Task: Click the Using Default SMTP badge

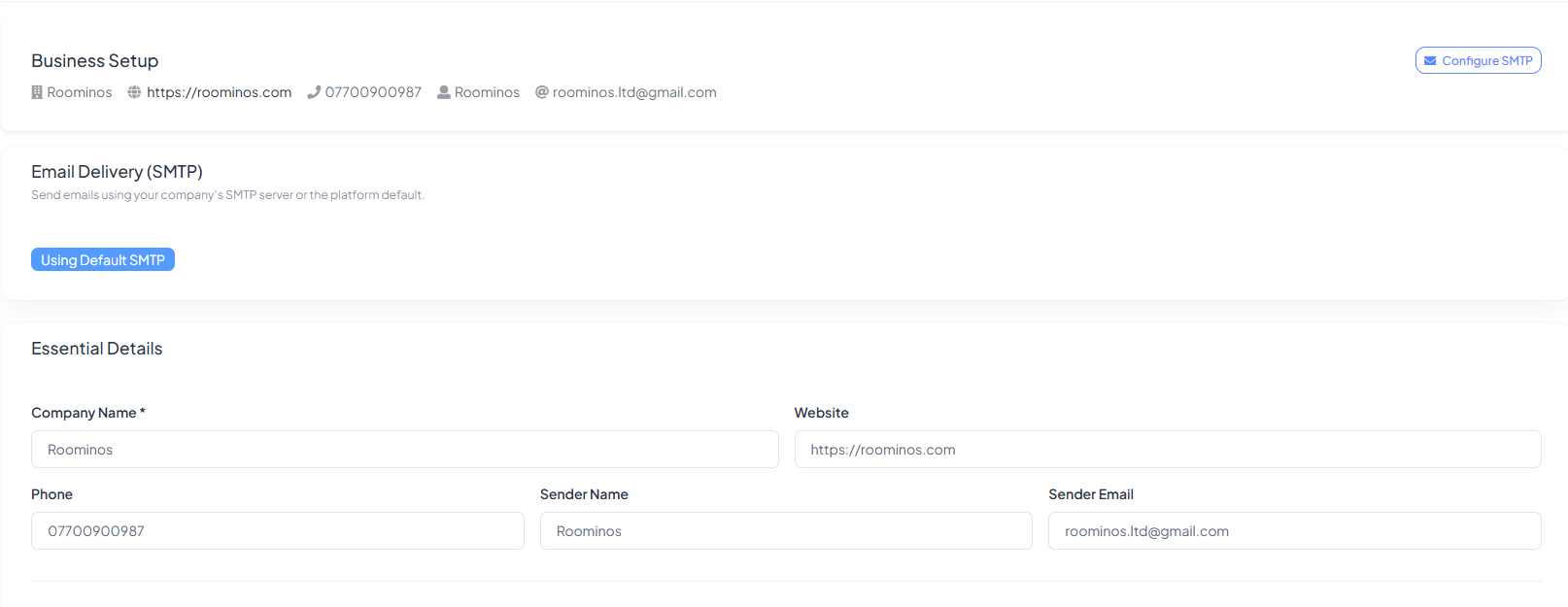Action: coord(103,260)
